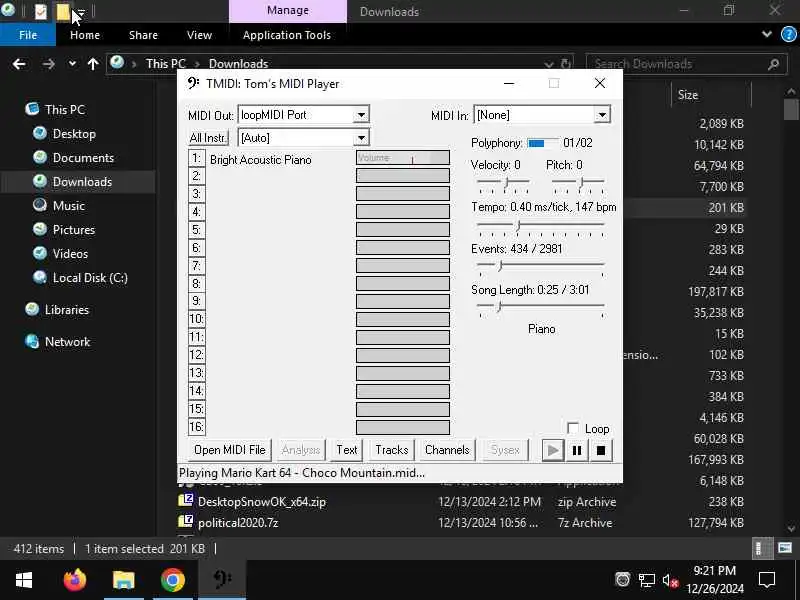Switch to the View ribbon tab
The height and width of the screenshot is (600, 800).
(x=199, y=35)
